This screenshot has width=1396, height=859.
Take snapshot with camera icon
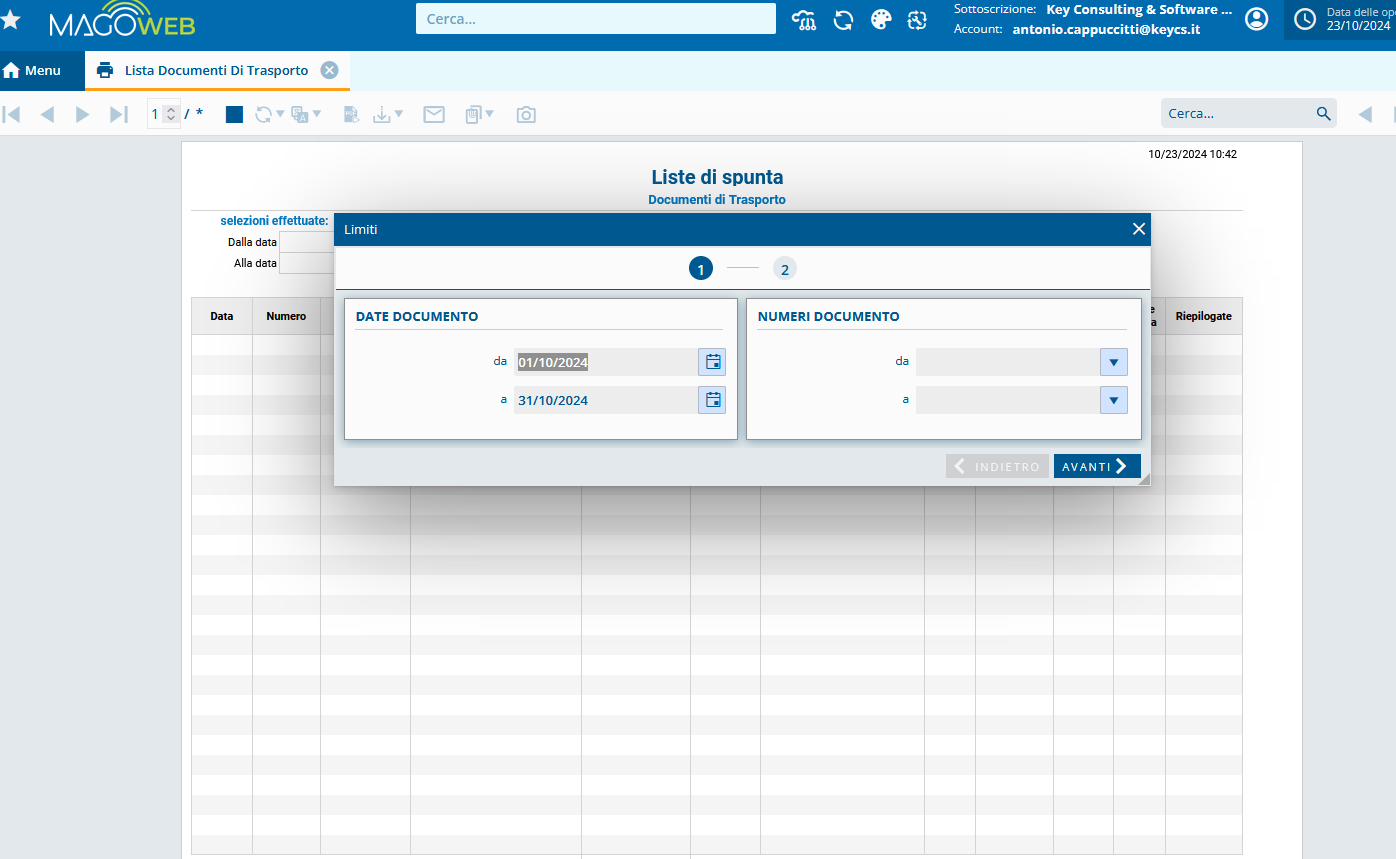[526, 114]
